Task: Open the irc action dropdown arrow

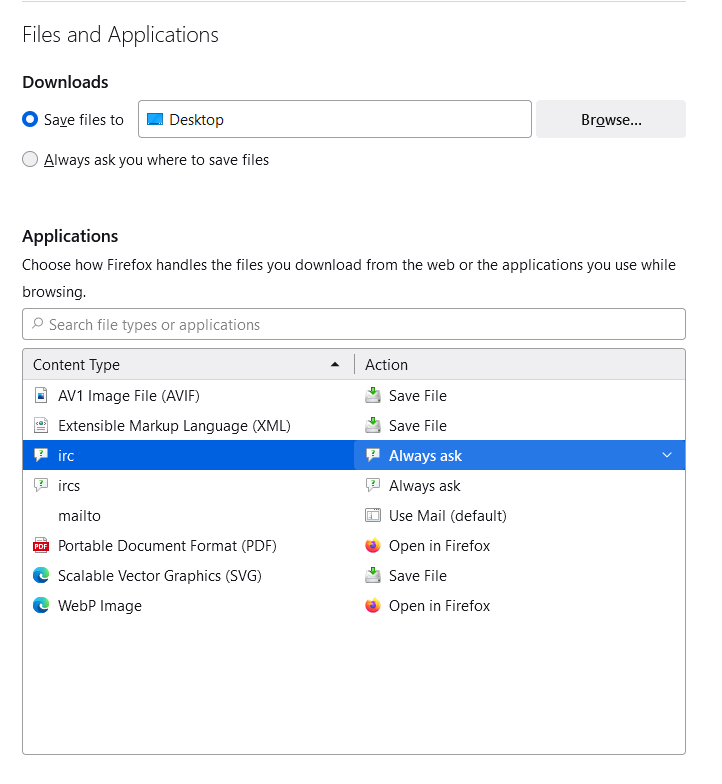Action: click(667, 455)
